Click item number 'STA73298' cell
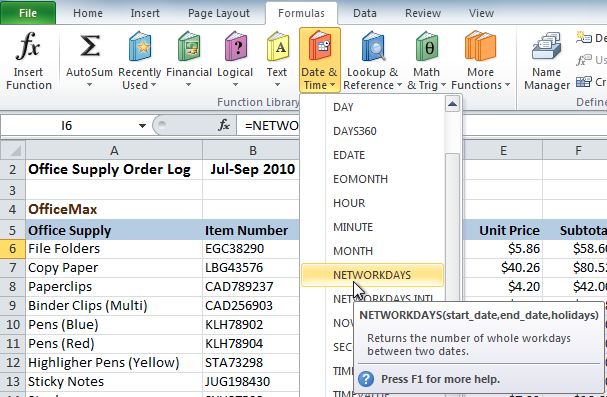 251,363
